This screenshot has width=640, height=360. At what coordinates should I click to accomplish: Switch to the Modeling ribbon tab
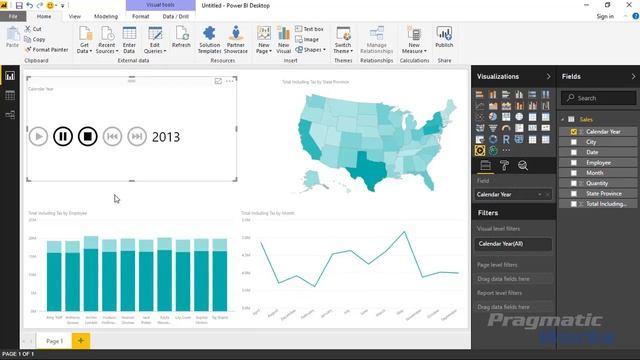pos(106,16)
